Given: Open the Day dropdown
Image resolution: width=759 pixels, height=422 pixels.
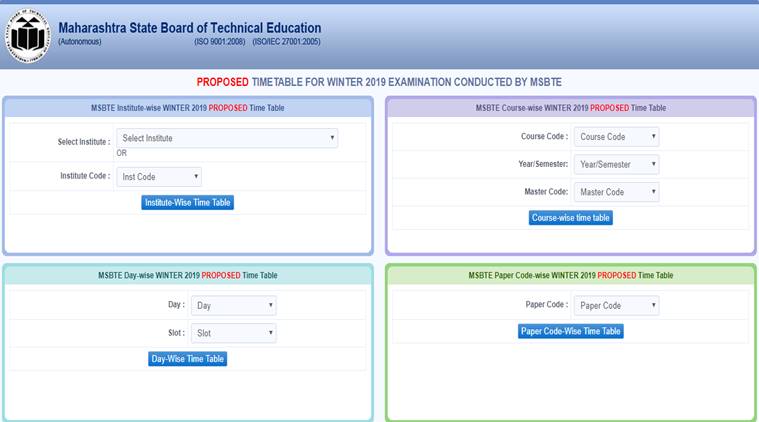Looking at the screenshot, I should (233, 306).
